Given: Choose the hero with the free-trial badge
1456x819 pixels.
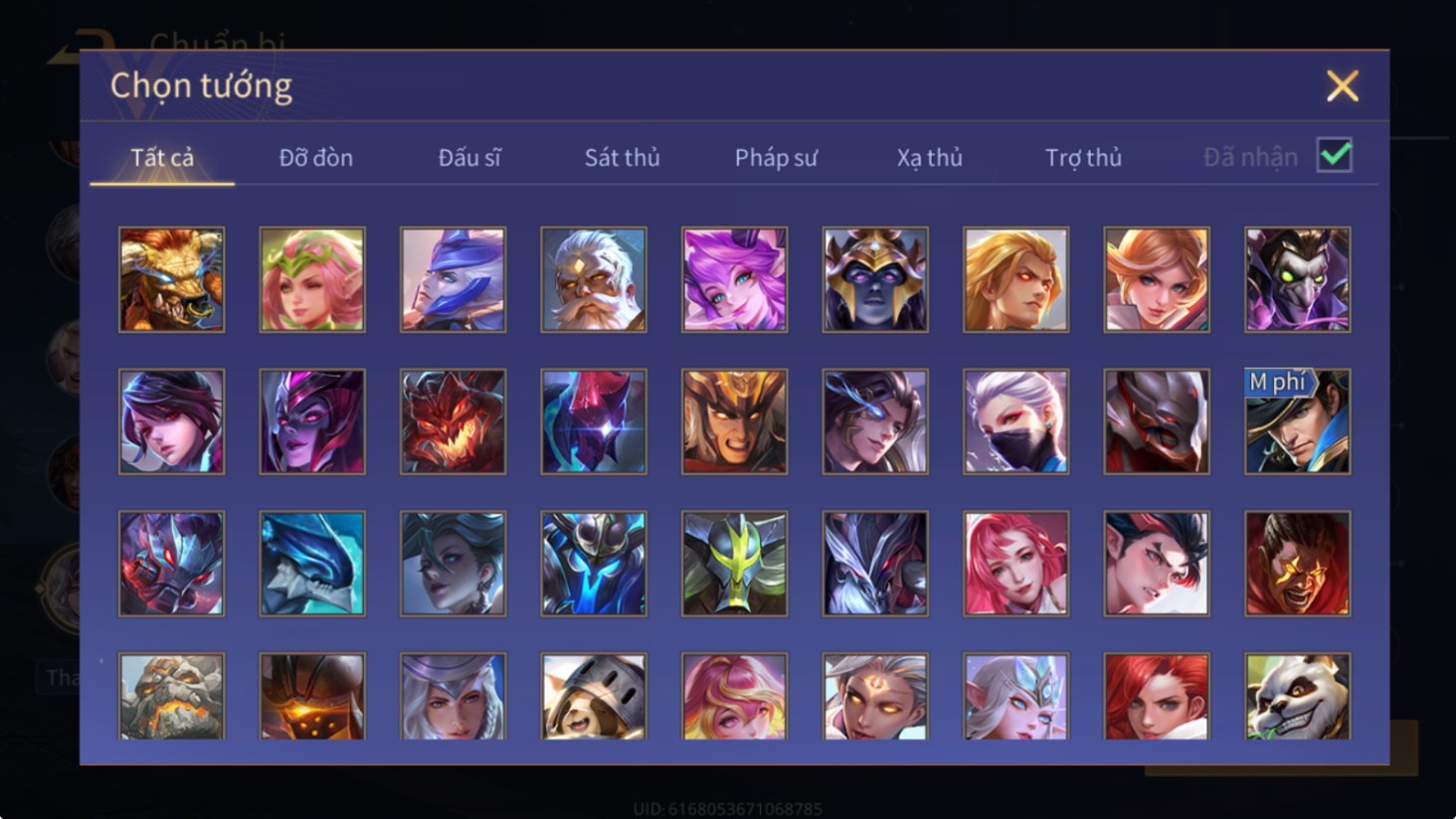Looking at the screenshot, I should point(1297,421).
